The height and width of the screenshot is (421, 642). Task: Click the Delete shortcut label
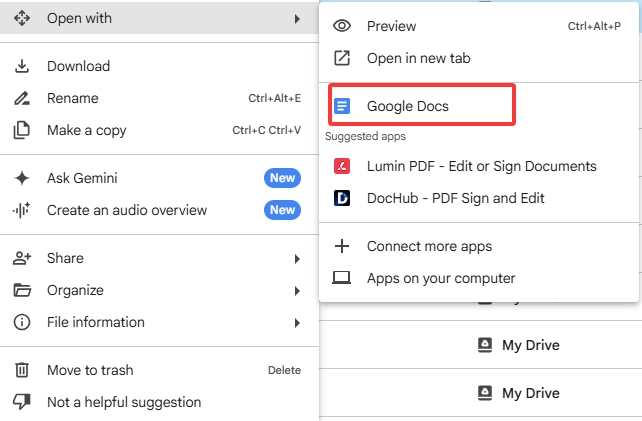pos(285,370)
